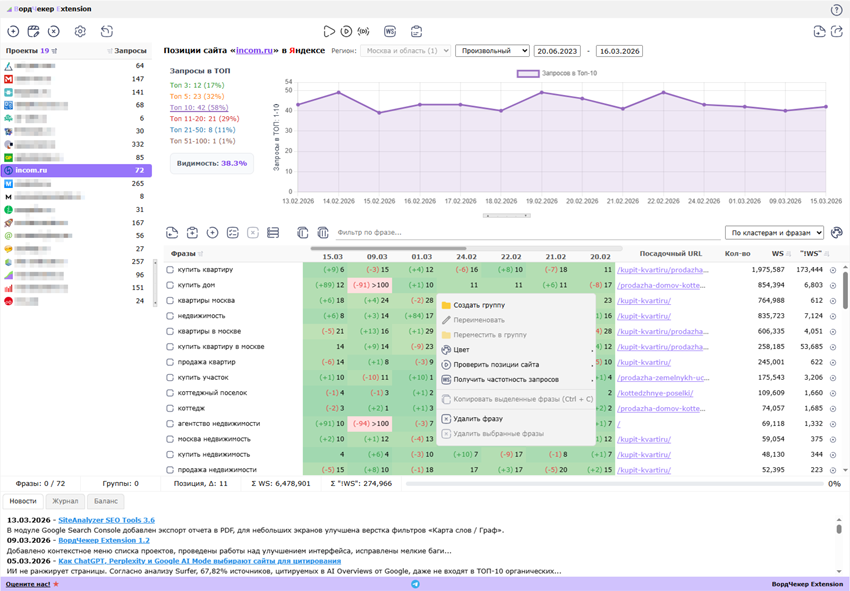Choose 'Создать группу' in context menu
850x591 pixels.
(479, 305)
